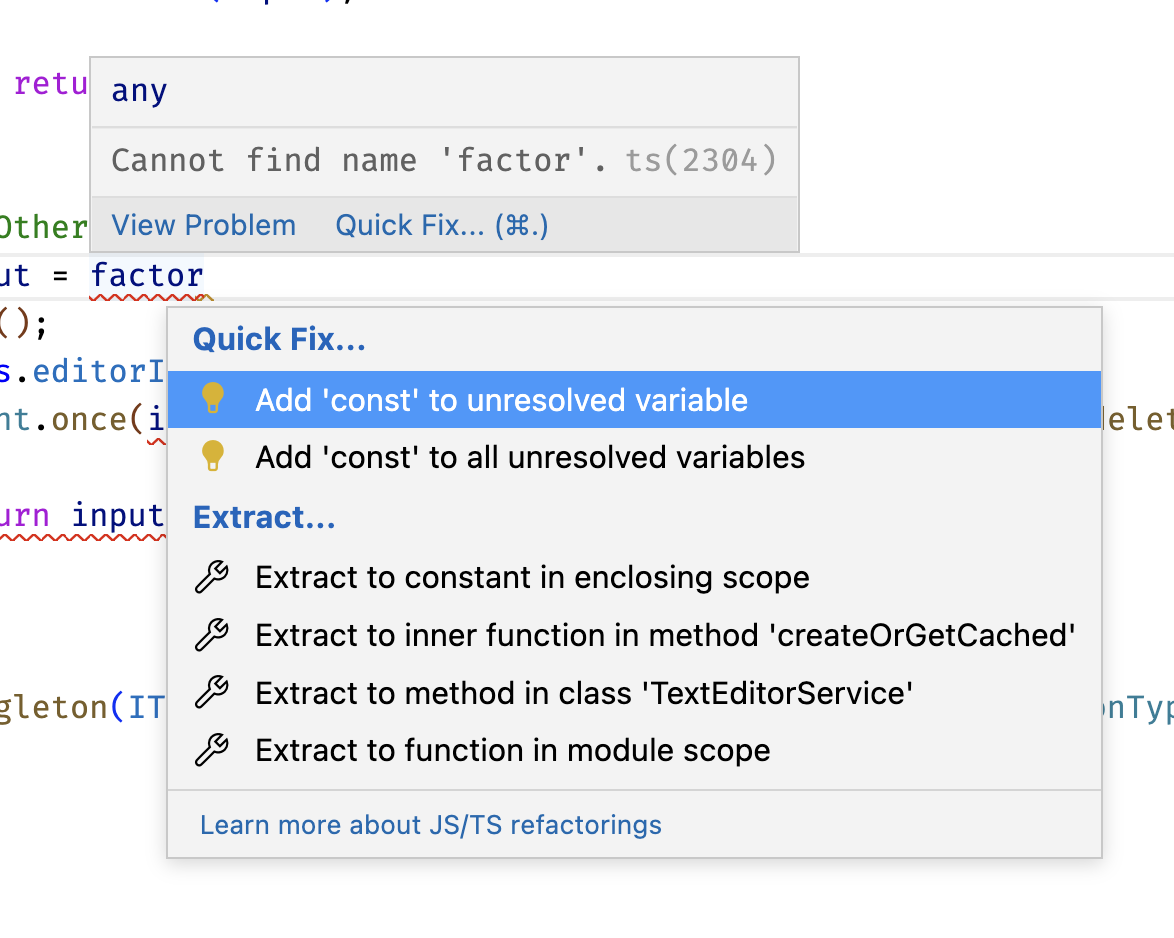
Task: Click wrench icon for 'Extract to constant'
Action: [211, 577]
